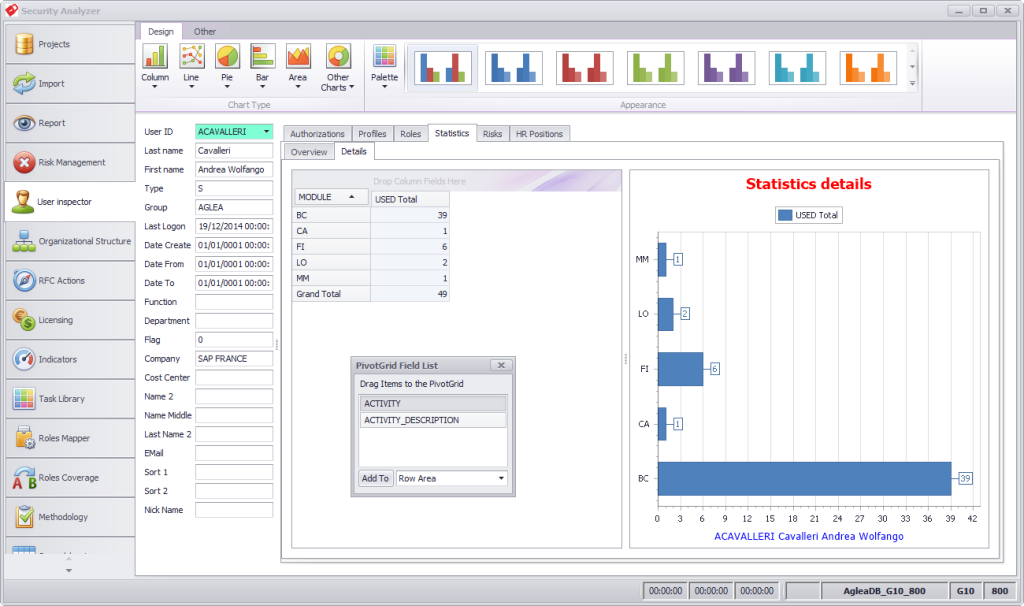Select the green chart appearance style
The image size is (1024, 606).
pos(655,67)
